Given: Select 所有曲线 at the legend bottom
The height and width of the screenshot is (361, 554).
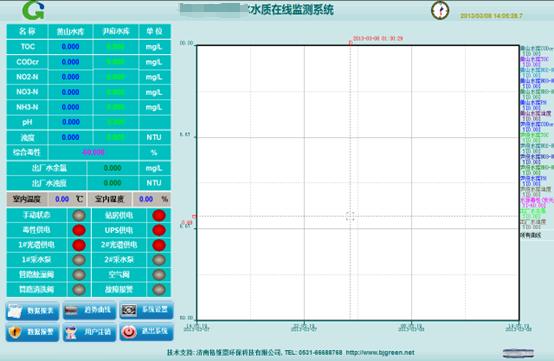Looking at the screenshot, I should point(531,235).
